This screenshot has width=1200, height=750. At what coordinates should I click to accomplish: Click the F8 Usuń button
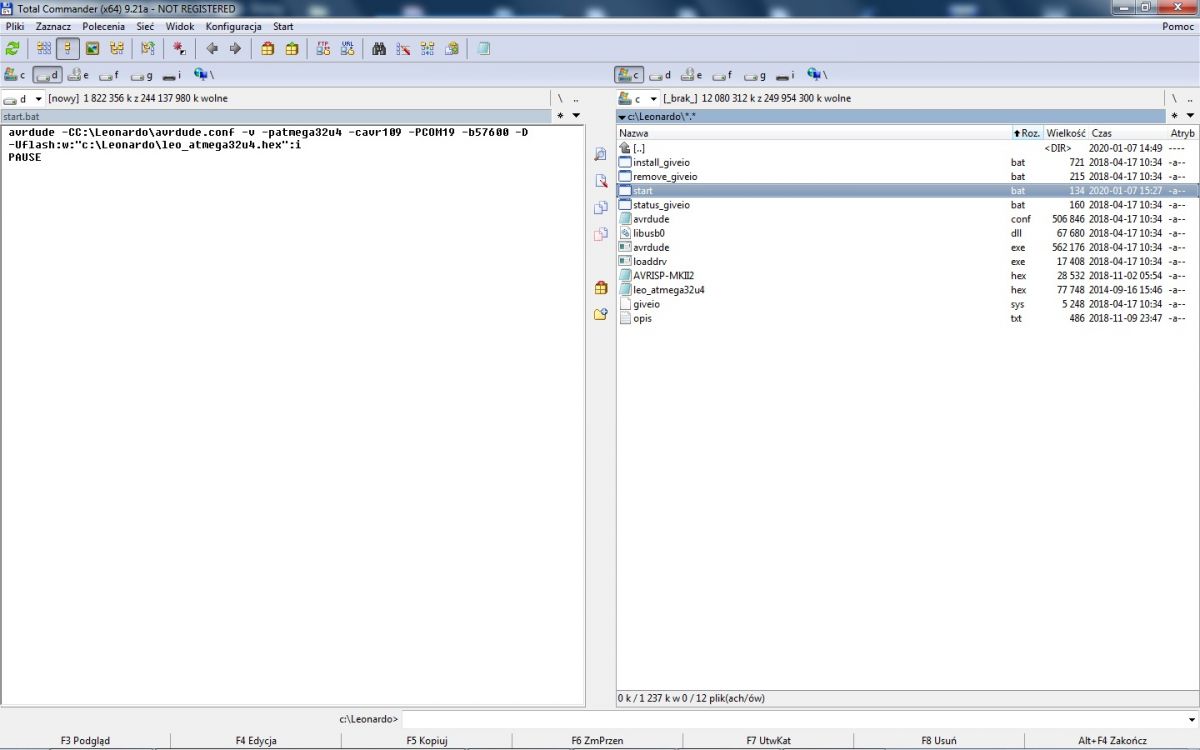tap(939, 741)
